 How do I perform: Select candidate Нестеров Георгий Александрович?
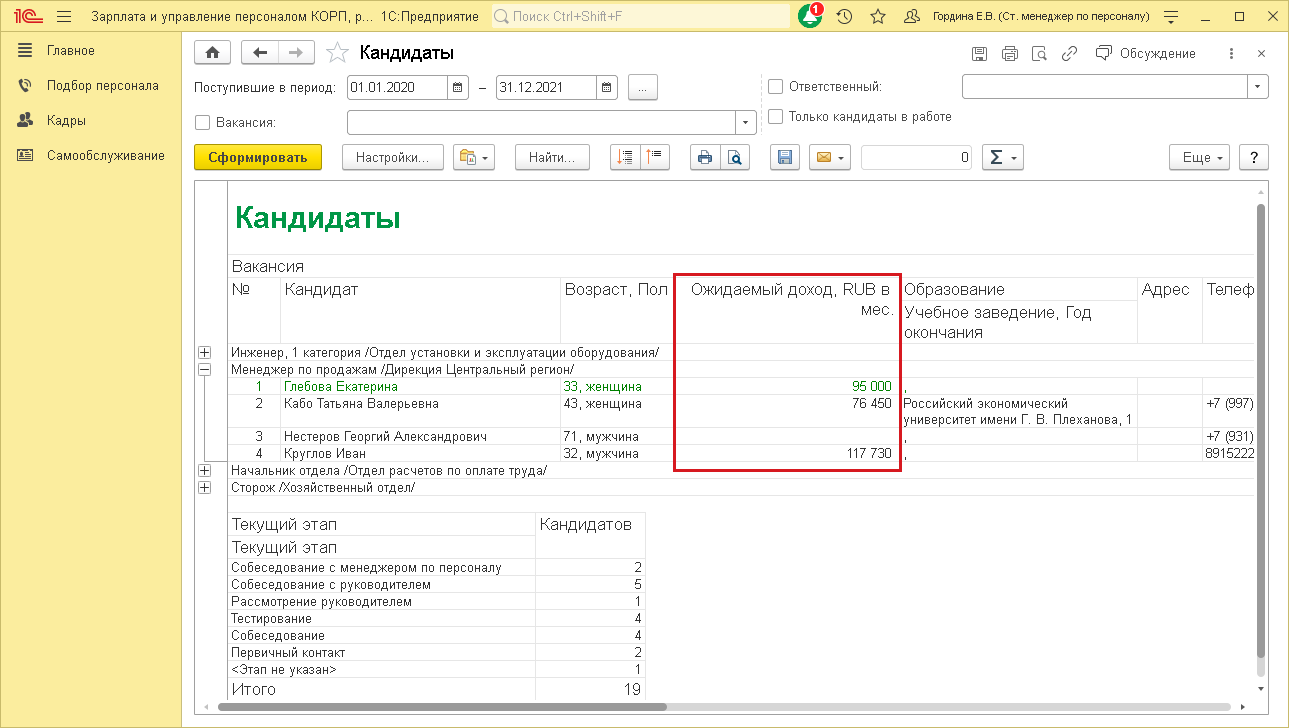point(385,437)
